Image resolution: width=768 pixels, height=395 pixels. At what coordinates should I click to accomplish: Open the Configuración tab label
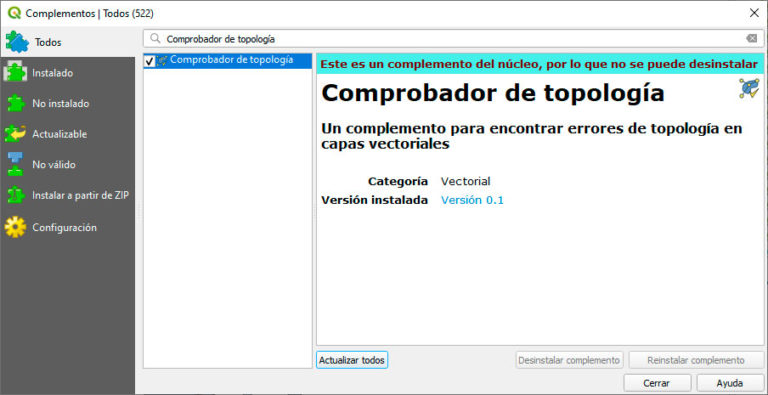tap(64, 227)
